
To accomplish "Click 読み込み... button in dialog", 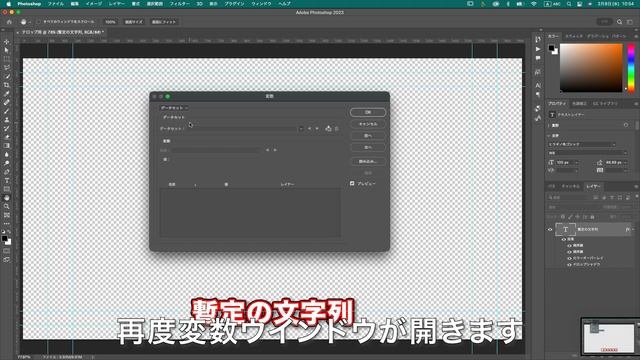I will pyautogui.click(x=368, y=162).
